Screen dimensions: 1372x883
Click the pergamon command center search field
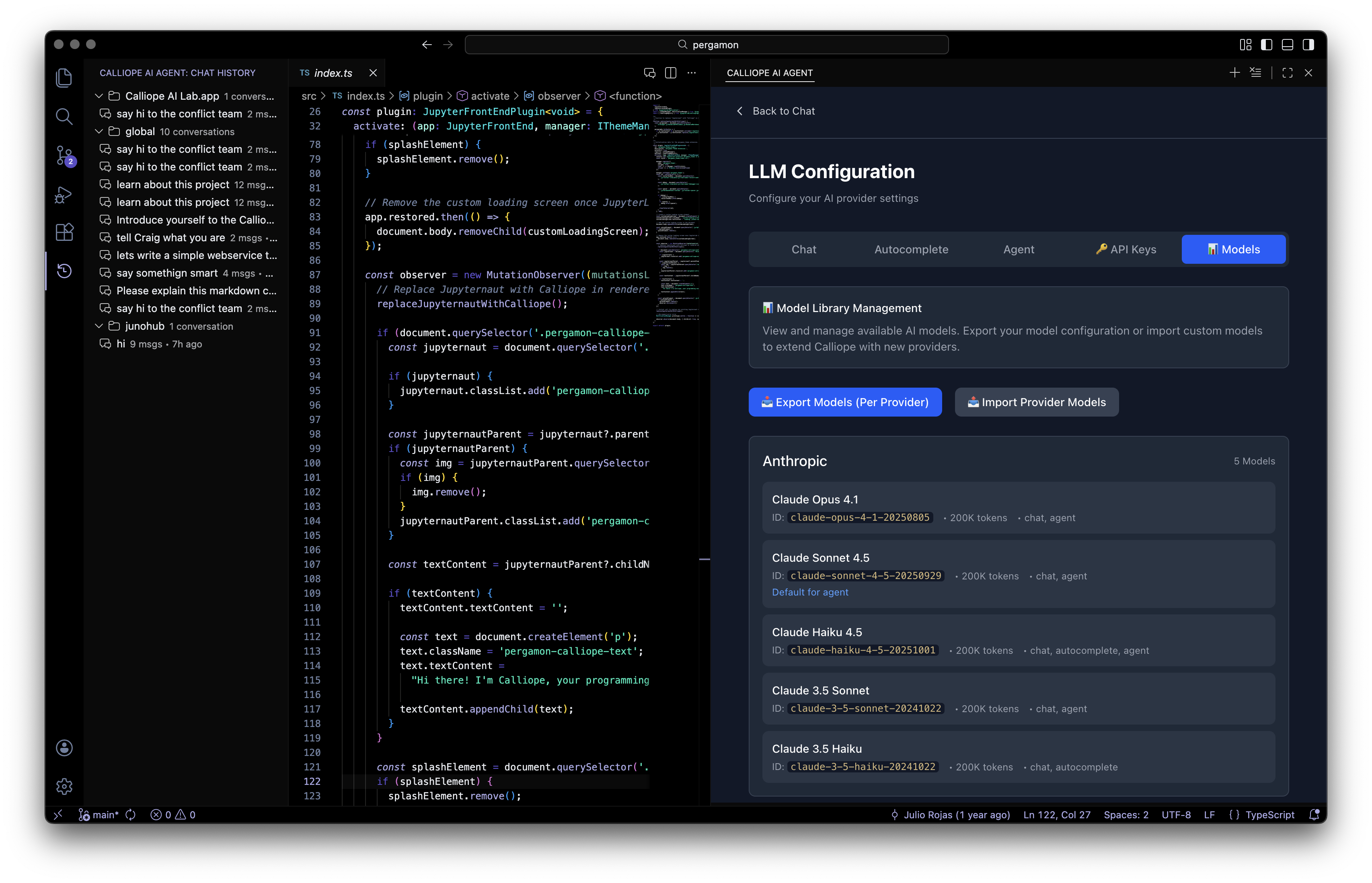(707, 45)
